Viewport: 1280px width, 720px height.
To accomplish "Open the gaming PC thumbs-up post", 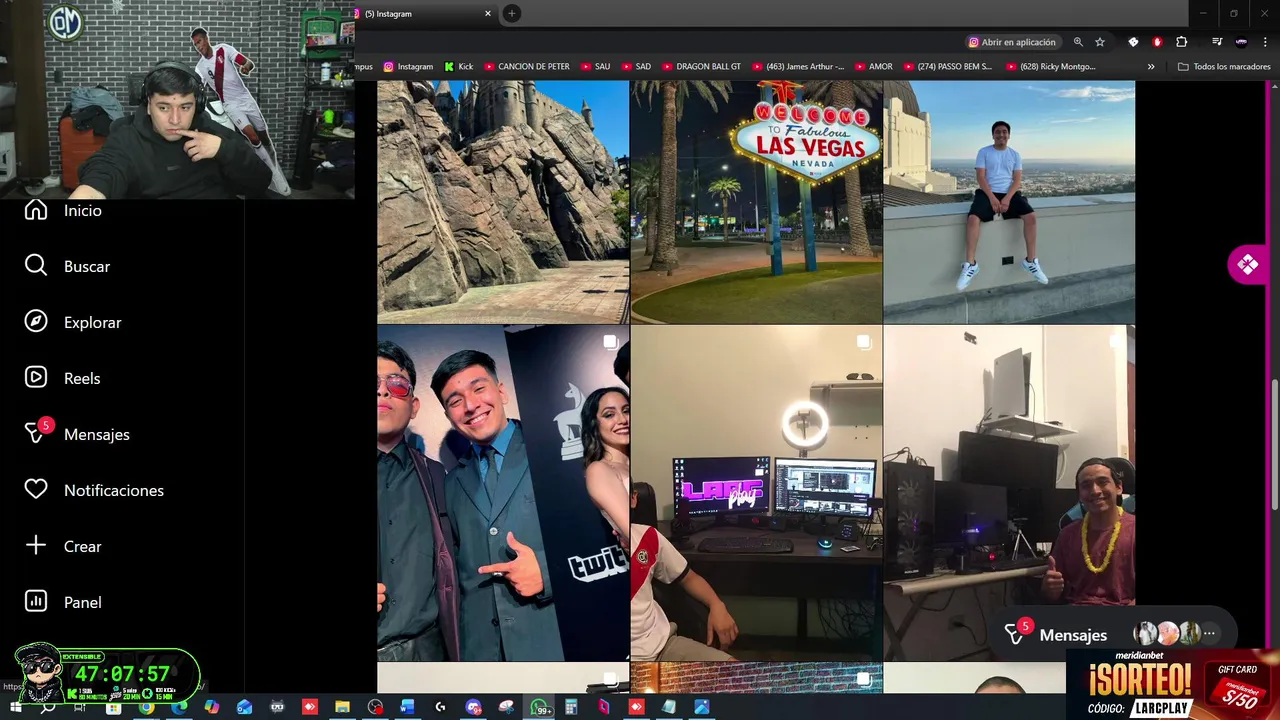I will [x=1009, y=493].
